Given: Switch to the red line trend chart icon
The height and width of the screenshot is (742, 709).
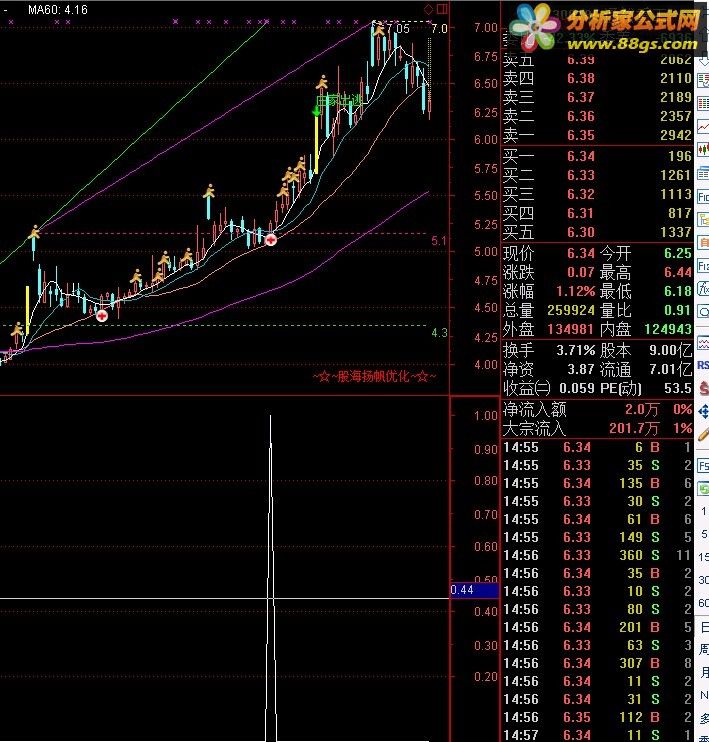Looking at the screenshot, I should [x=703, y=127].
